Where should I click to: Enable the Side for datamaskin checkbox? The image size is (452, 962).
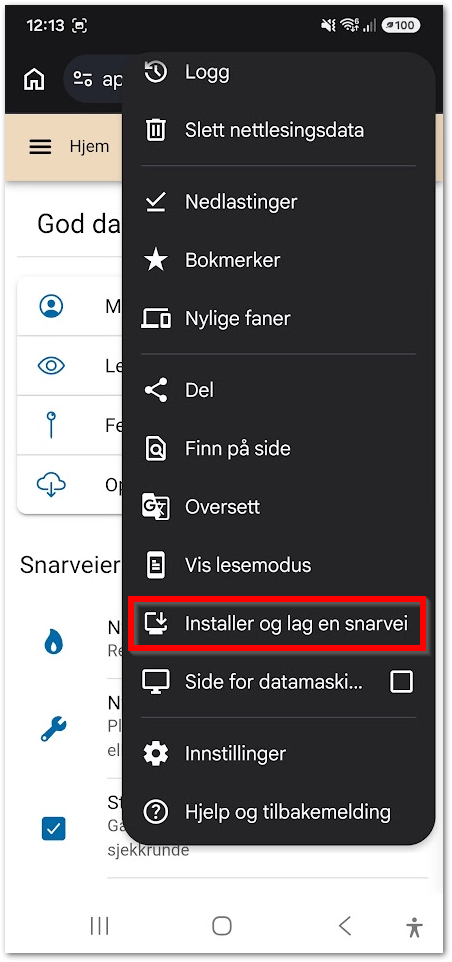tap(402, 681)
